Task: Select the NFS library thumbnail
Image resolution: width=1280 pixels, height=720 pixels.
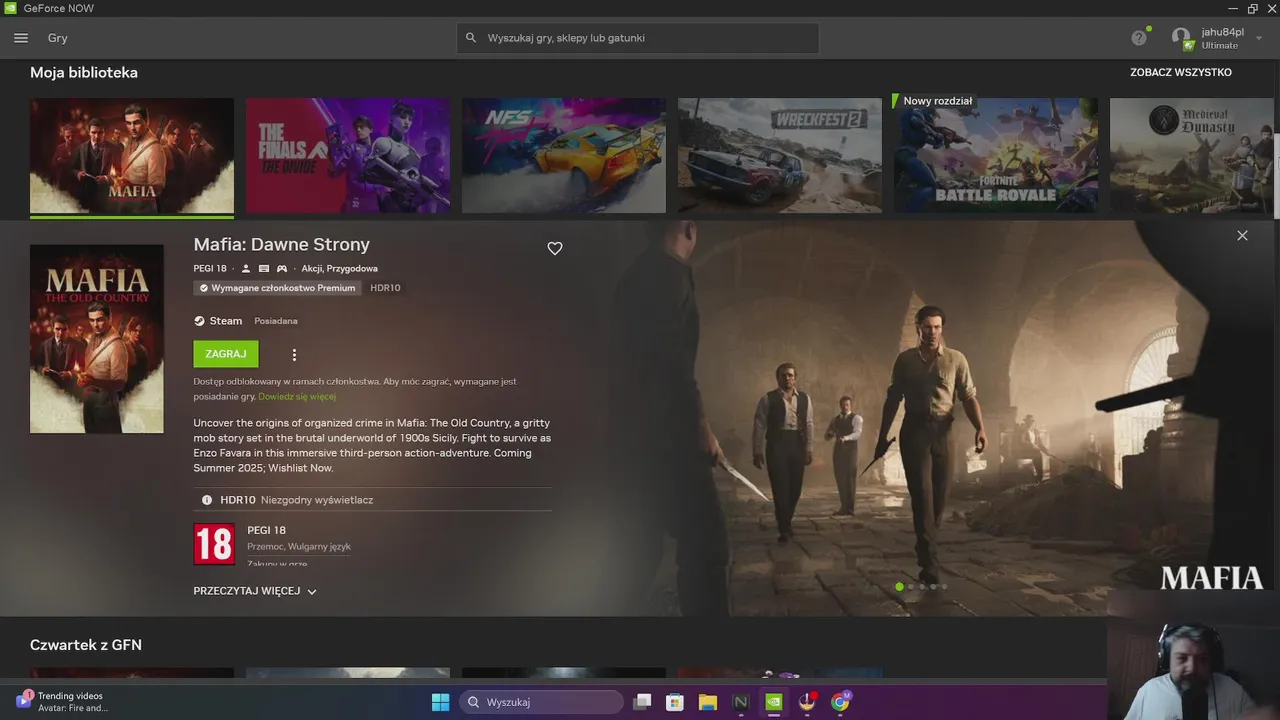Action: click(564, 155)
